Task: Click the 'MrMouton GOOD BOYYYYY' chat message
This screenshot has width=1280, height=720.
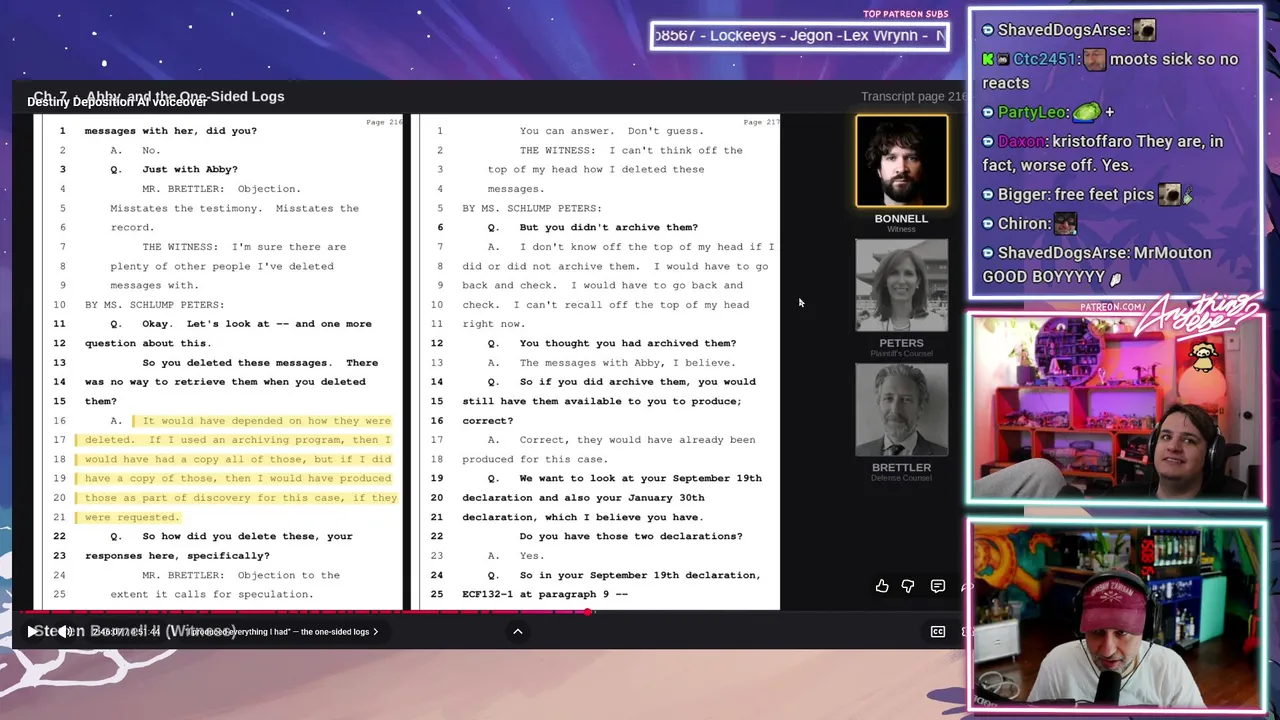Action: (x=1096, y=265)
